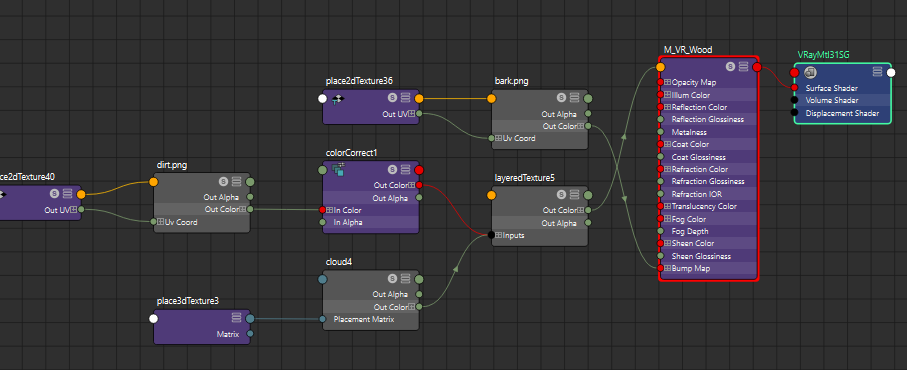
Task: Click the view mode icon on place3dTexture3 node
Action: coord(237,318)
